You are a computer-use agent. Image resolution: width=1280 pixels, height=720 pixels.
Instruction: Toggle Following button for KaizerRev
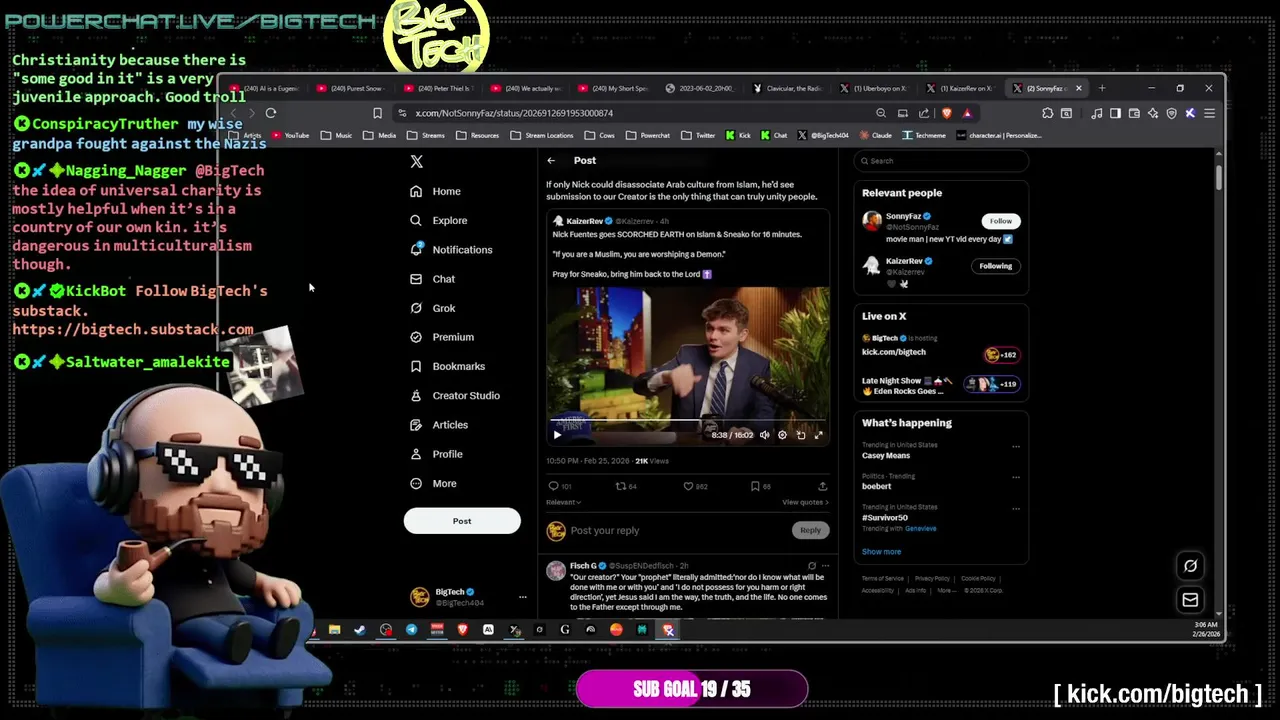point(995,266)
